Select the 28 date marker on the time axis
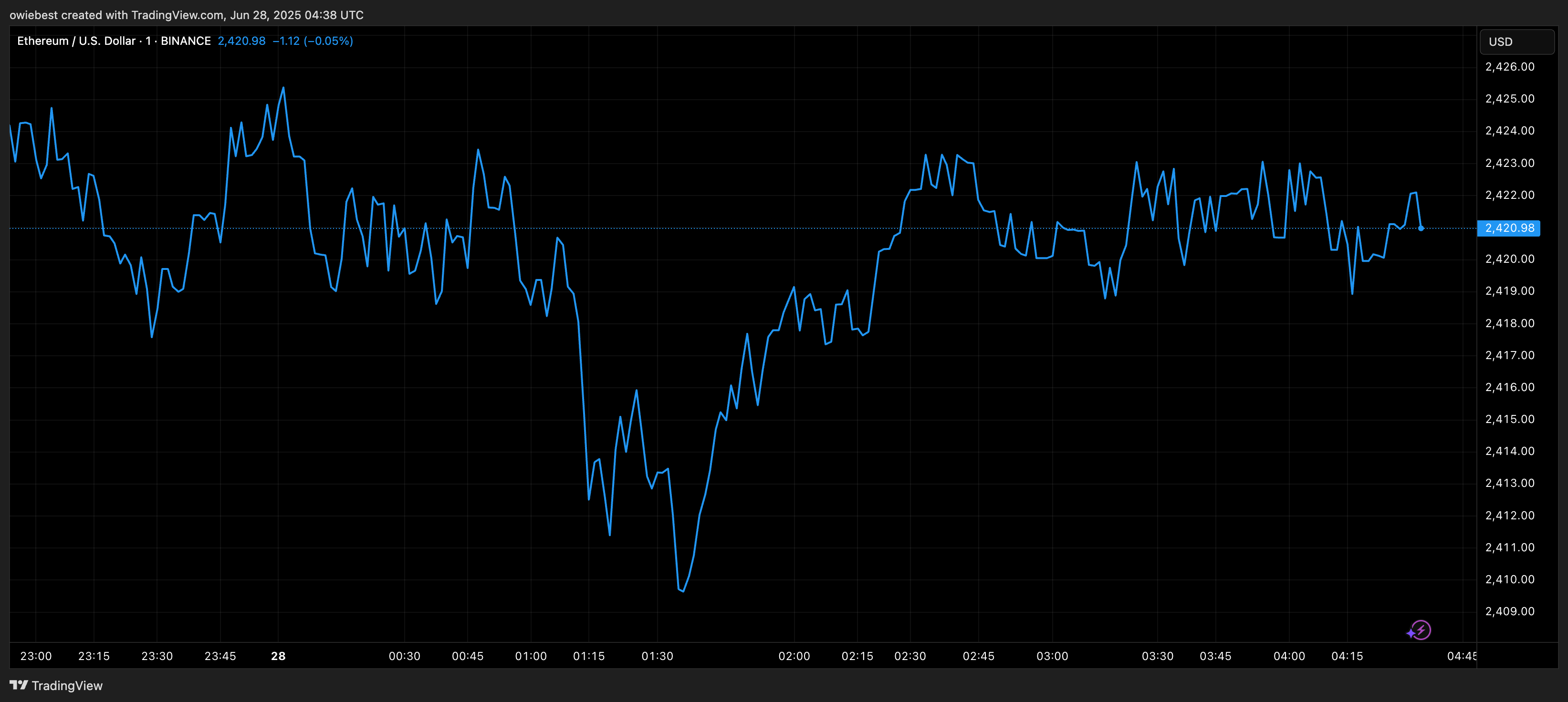This screenshot has width=1568, height=702. pyautogui.click(x=278, y=656)
